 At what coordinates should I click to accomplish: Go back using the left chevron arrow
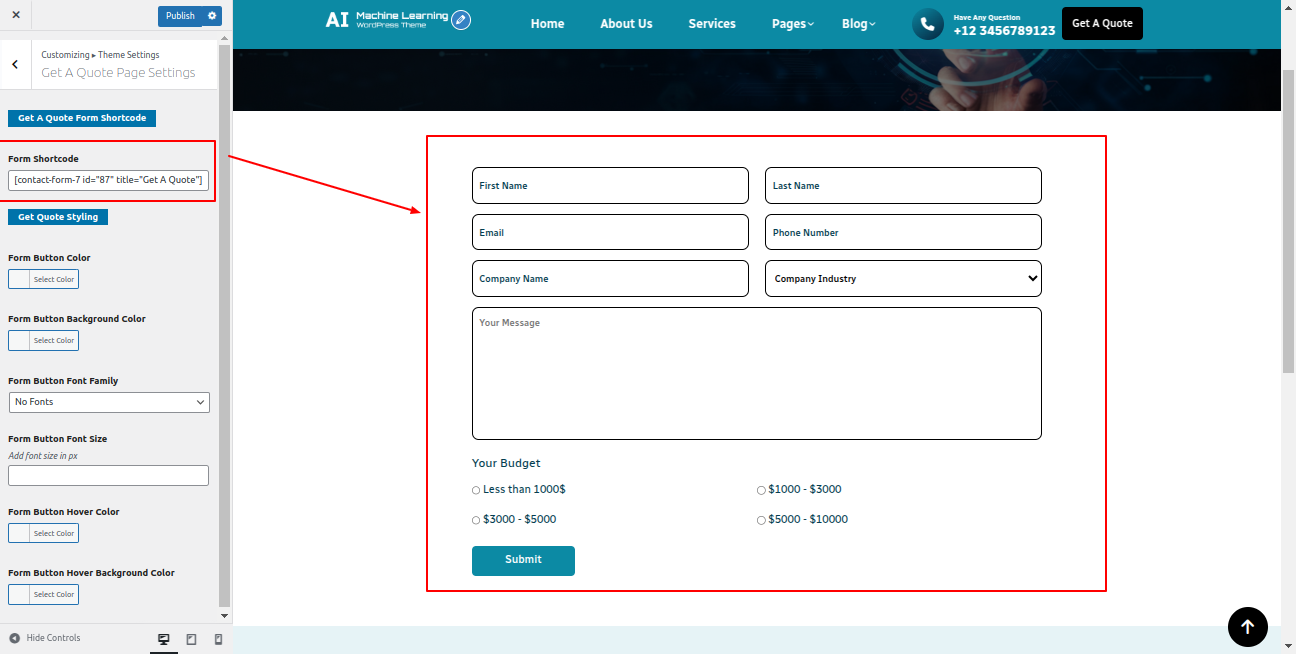15,64
